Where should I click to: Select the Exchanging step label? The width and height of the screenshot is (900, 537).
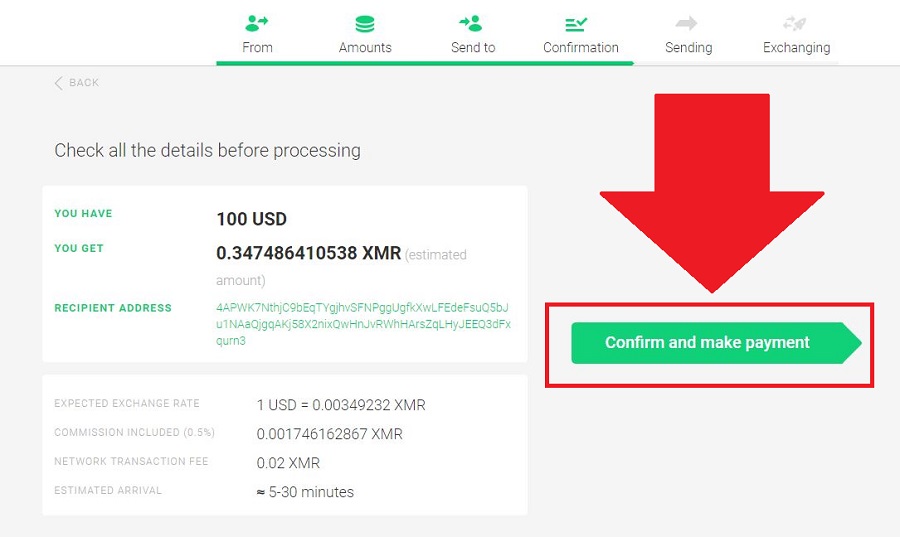(797, 48)
